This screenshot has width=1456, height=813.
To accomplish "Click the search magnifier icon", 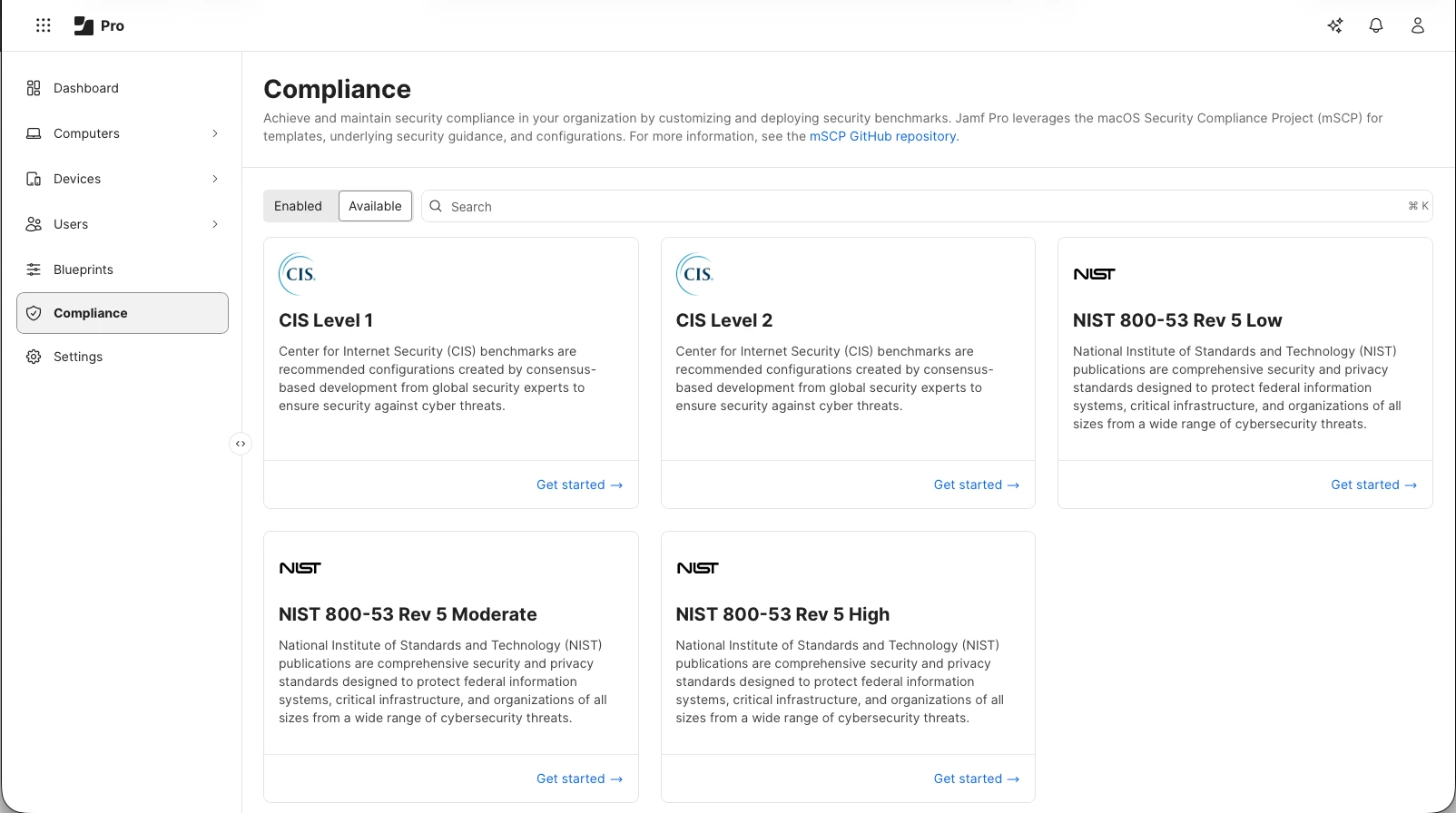I will click(436, 206).
